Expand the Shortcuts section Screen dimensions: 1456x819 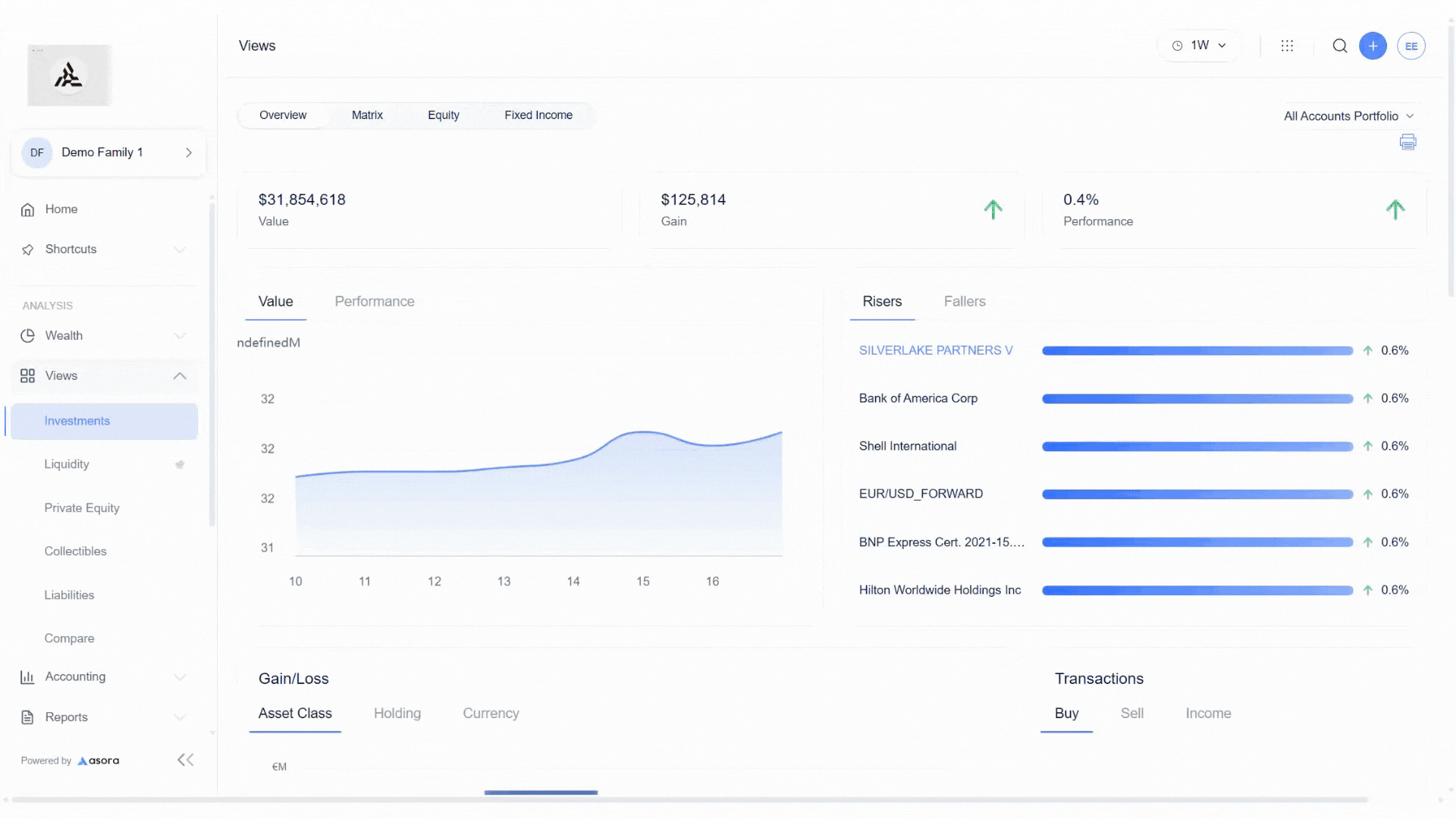pyautogui.click(x=180, y=249)
